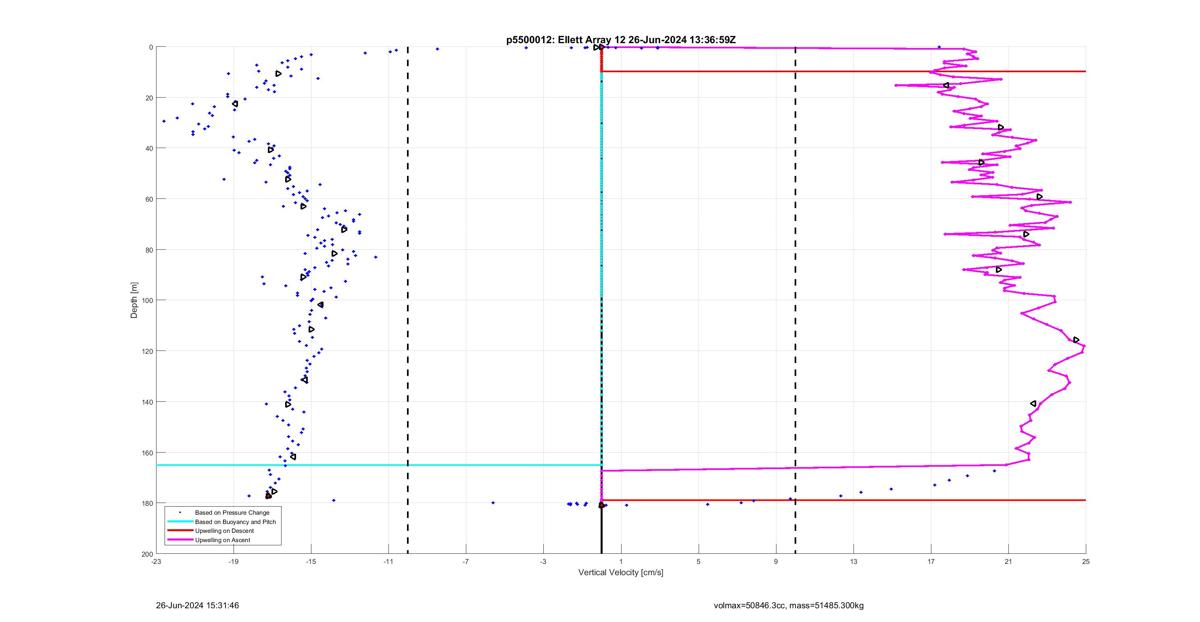This screenshot has width=1200, height=622.
Task: Click depth axis tick label '60'
Action: click(148, 199)
